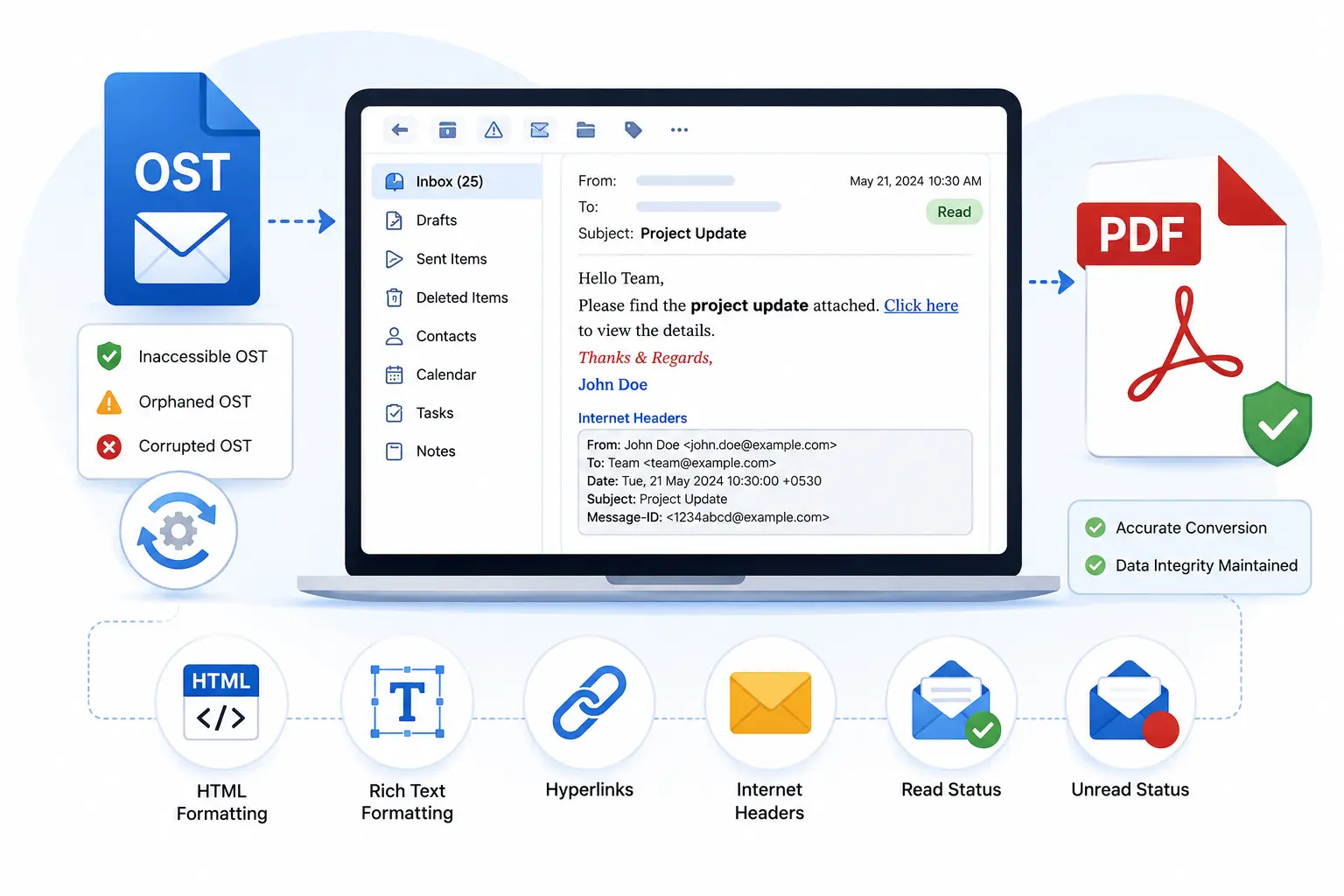
Task: Click the Date: Tue, 21 May 2024 header line
Action: pos(703,481)
